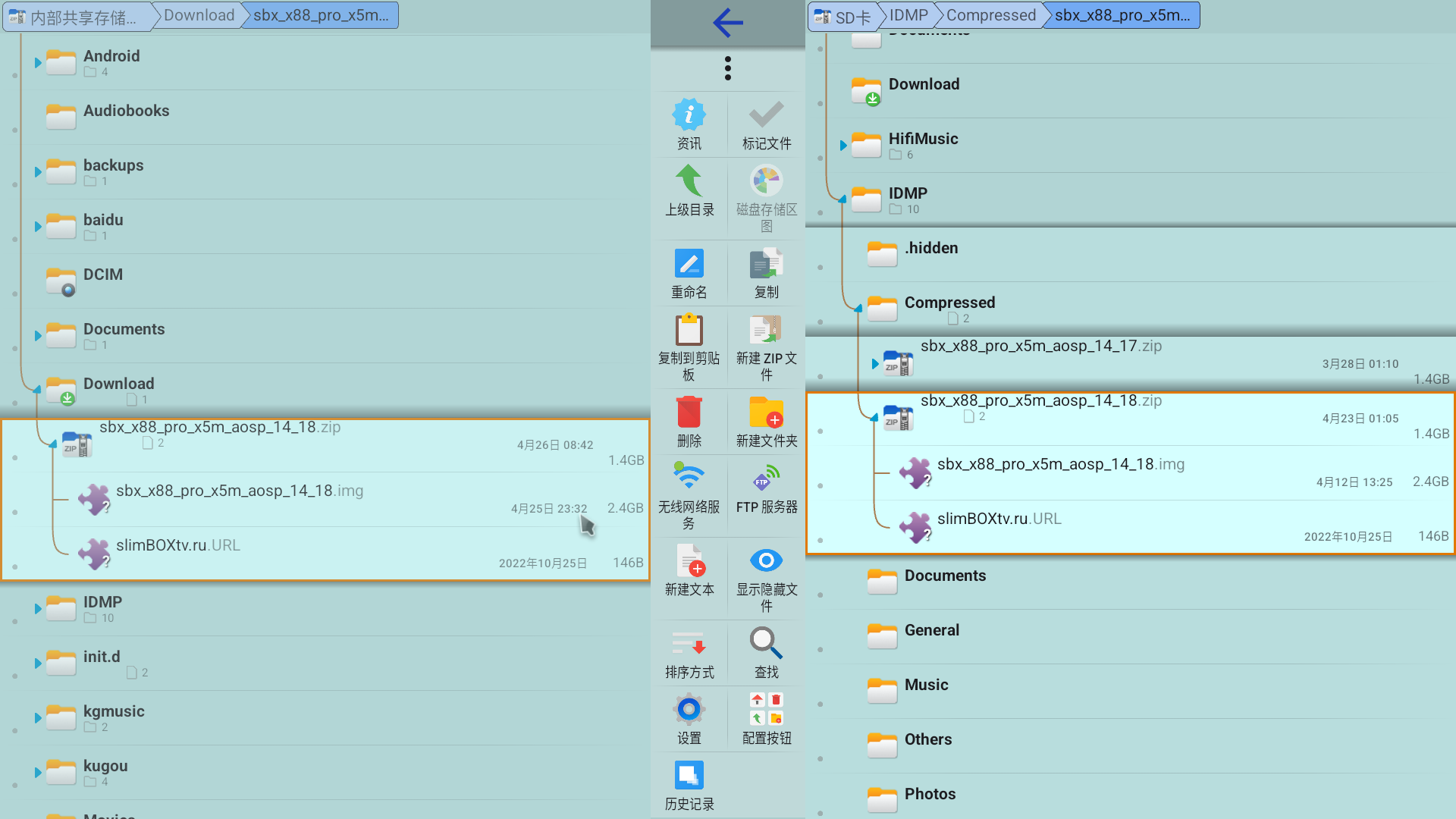
Task: Expand the kgmusic folder arrow
Action: click(x=38, y=718)
